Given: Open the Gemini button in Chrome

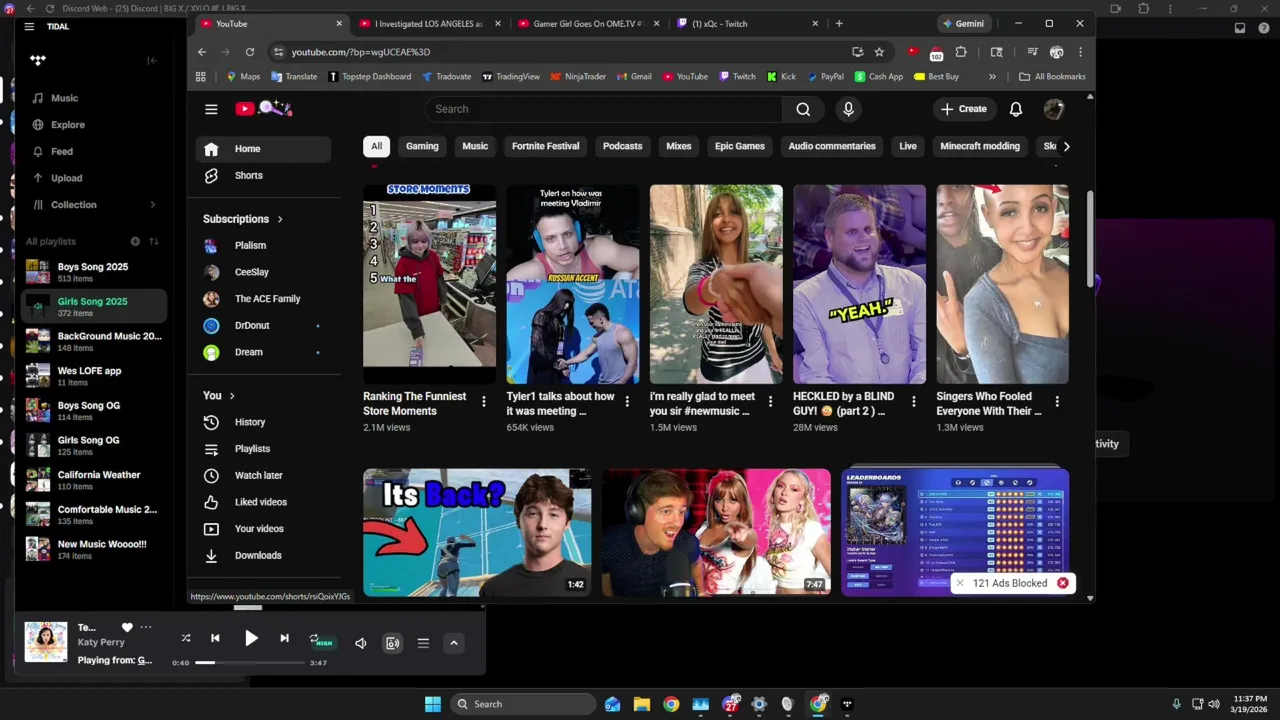Looking at the screenshot, I should point(964,23).
